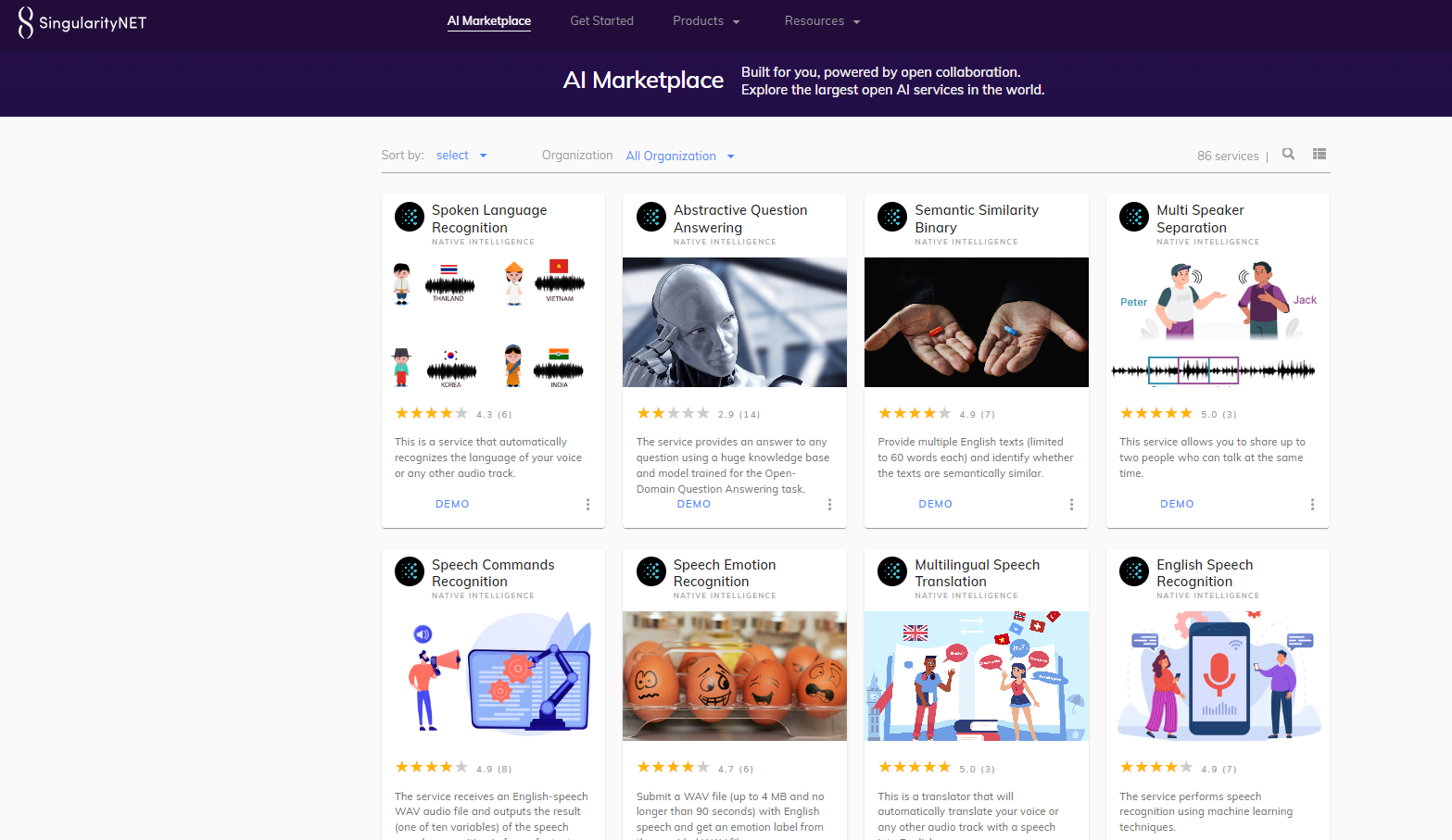Screen dimensions: 1452x840
Task: Open Spoken Language Recognition title link
Action: 489,219
